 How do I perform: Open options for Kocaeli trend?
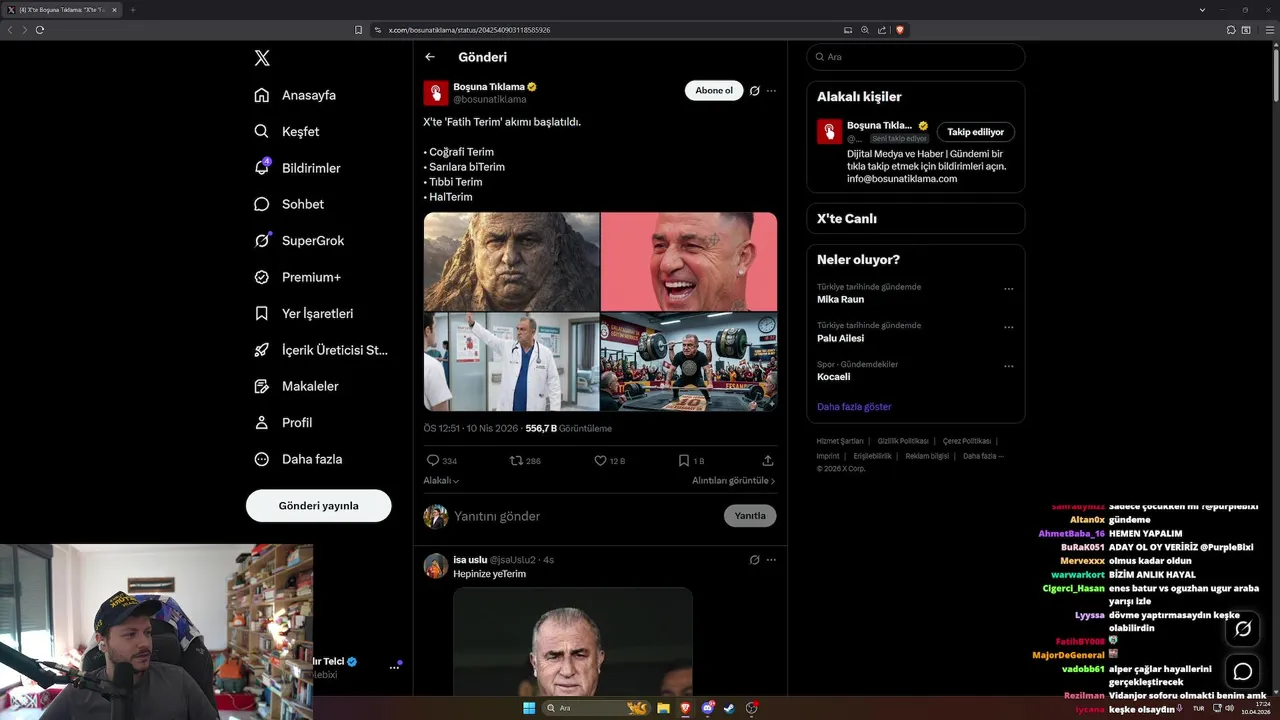pos(1008,366)
